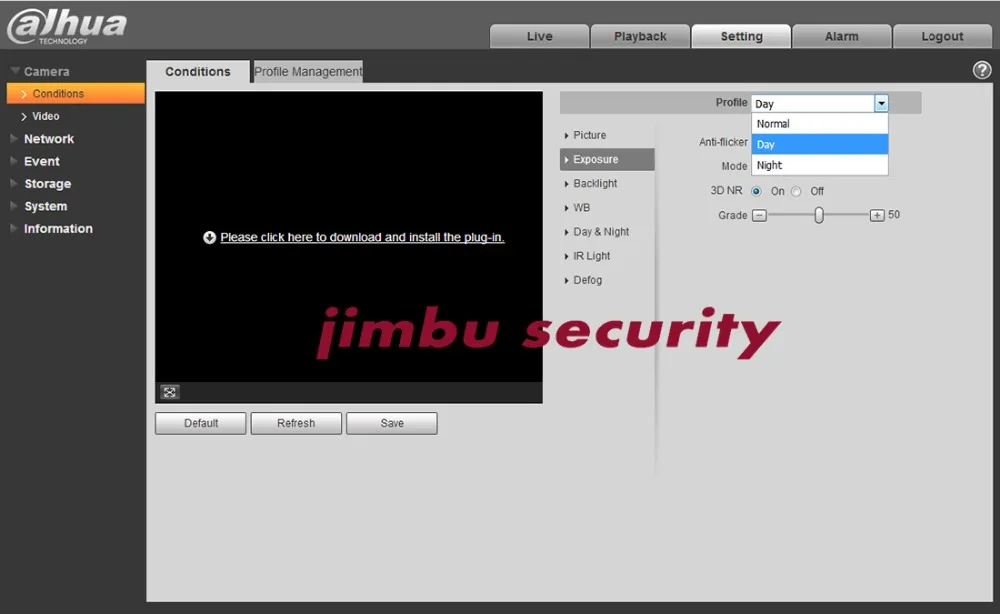Decrease Grade with the minus button
This screenshot has width=1000, height=614.
[759, 216]
